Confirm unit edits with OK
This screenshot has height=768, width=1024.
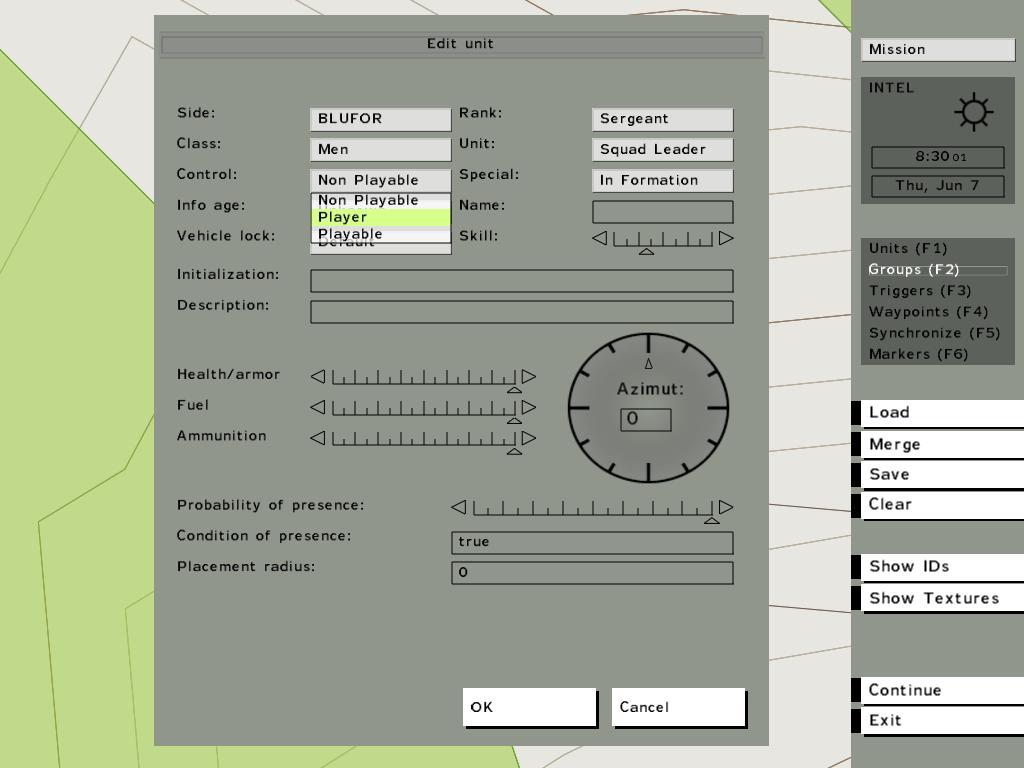[530, 707]
